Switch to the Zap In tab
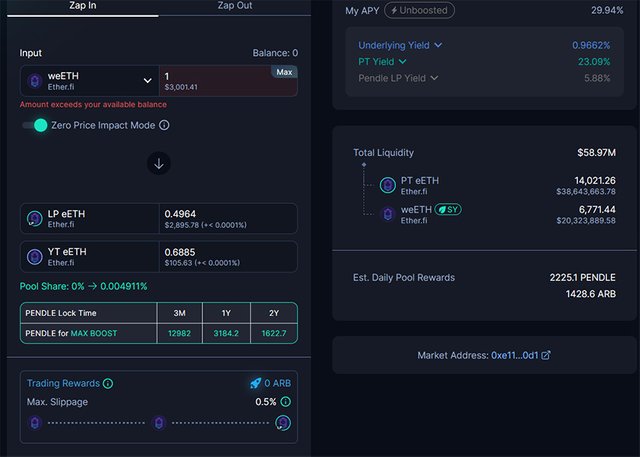This screenshot has width=640, height=457. pyautogui.click(x=83, y=6)
